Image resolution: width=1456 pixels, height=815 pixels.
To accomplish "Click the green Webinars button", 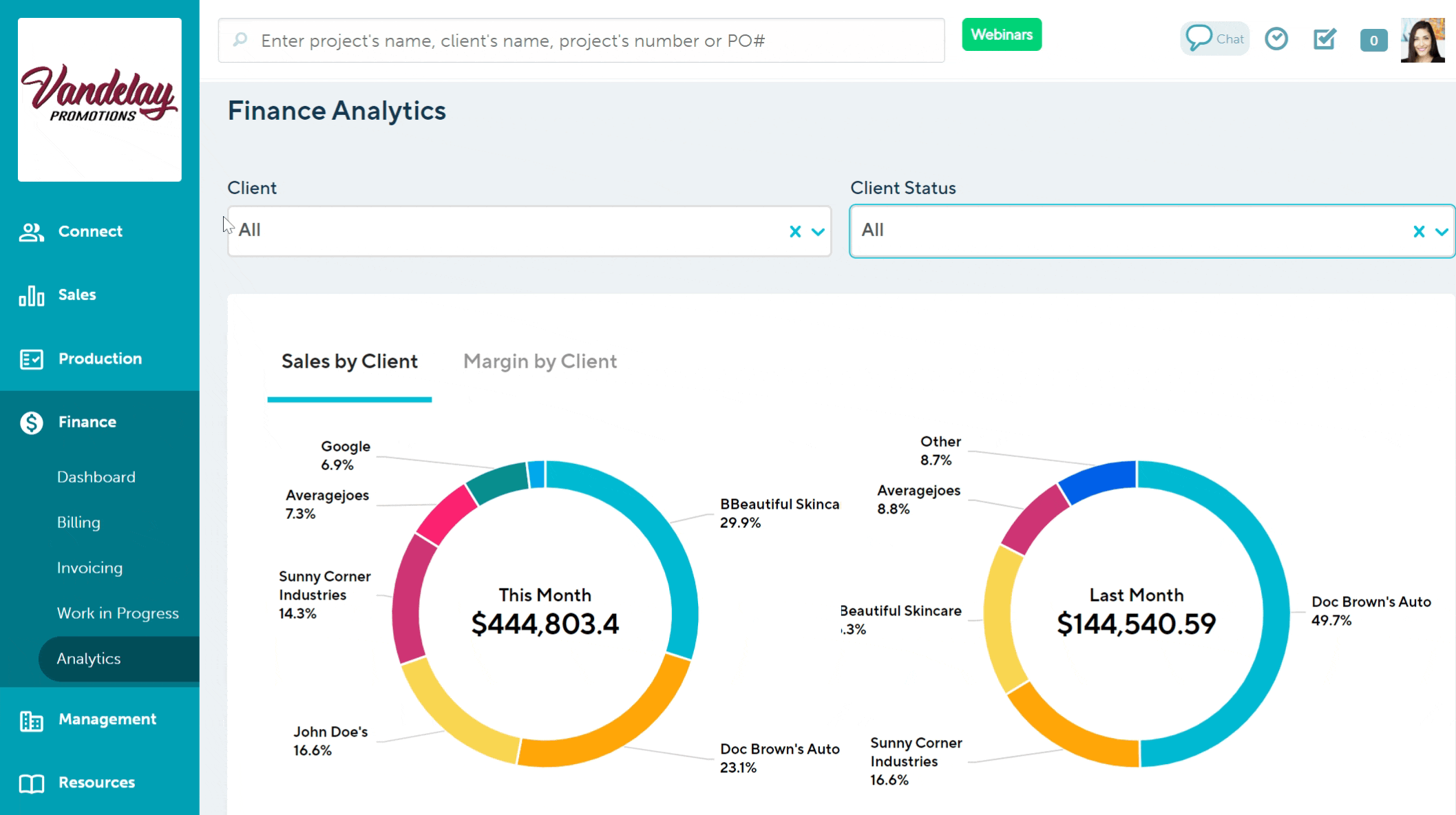I will pos(1002,34).
